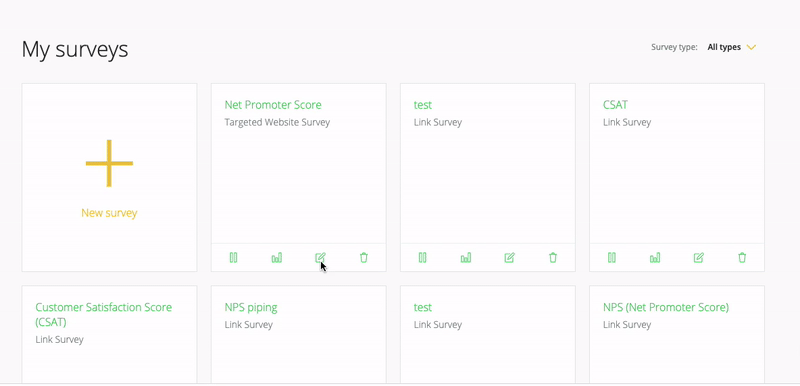
Task: Click Link Survey text under CSAT
Action: [x=627, y=122]
